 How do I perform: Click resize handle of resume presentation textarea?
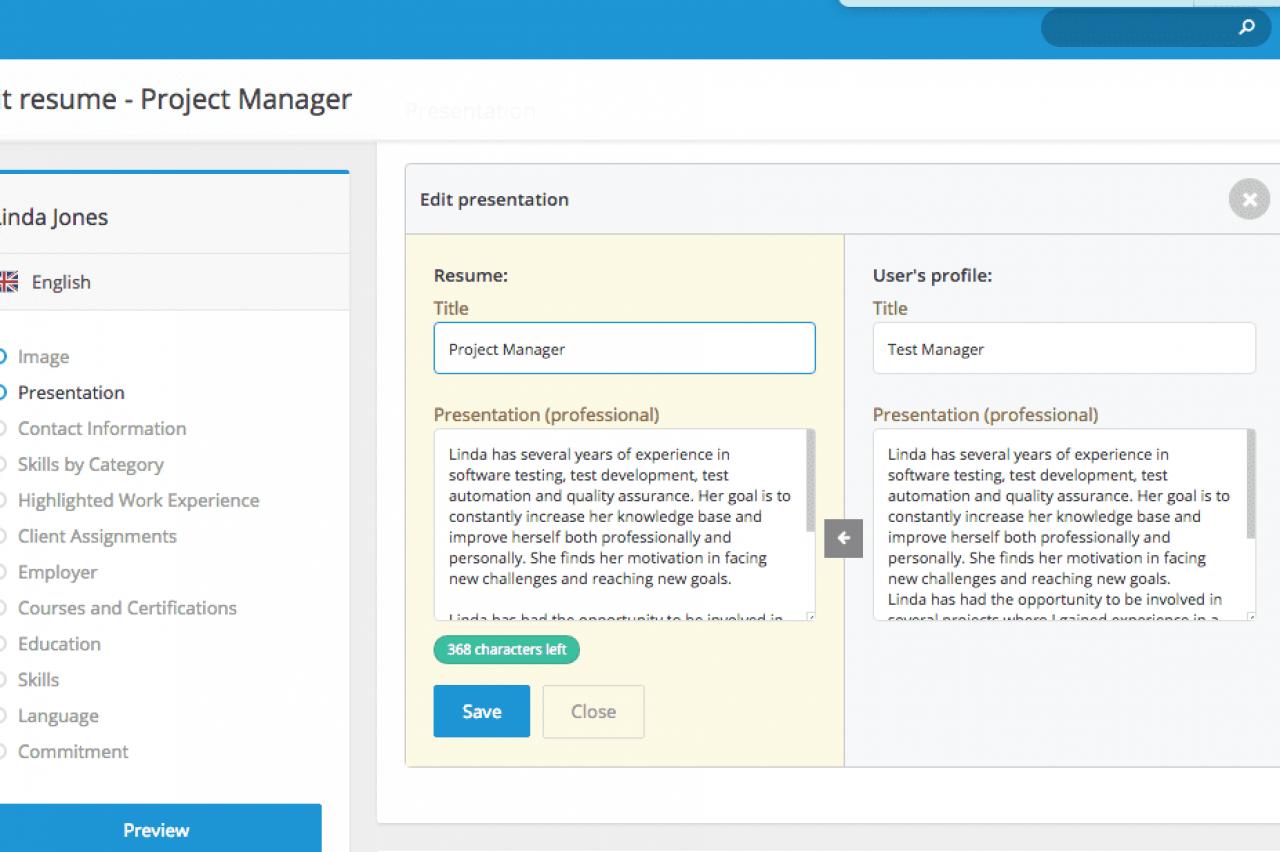pyautogui.click(x=810, y=616)
